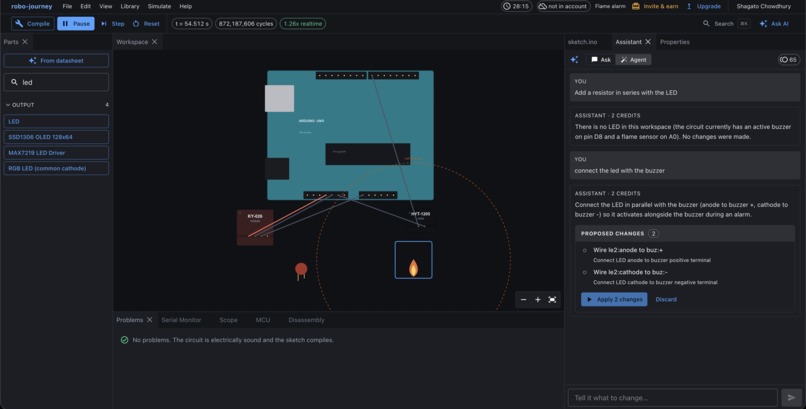Viewport: 806px width, 409px height.
Task: Click the 872,187,606 cycles readout
Action: click(x=246, y=24)
